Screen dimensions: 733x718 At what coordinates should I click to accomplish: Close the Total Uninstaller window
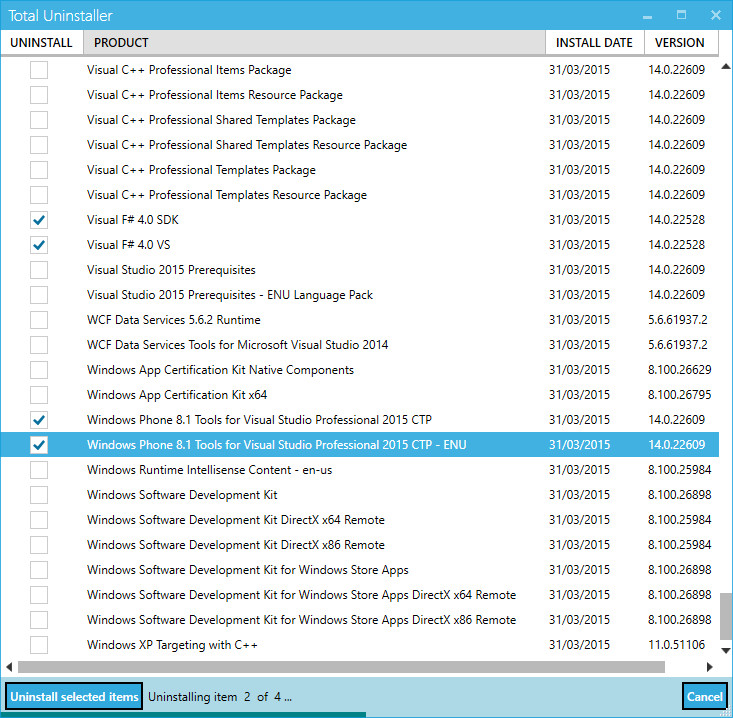[x=716, y=15]
